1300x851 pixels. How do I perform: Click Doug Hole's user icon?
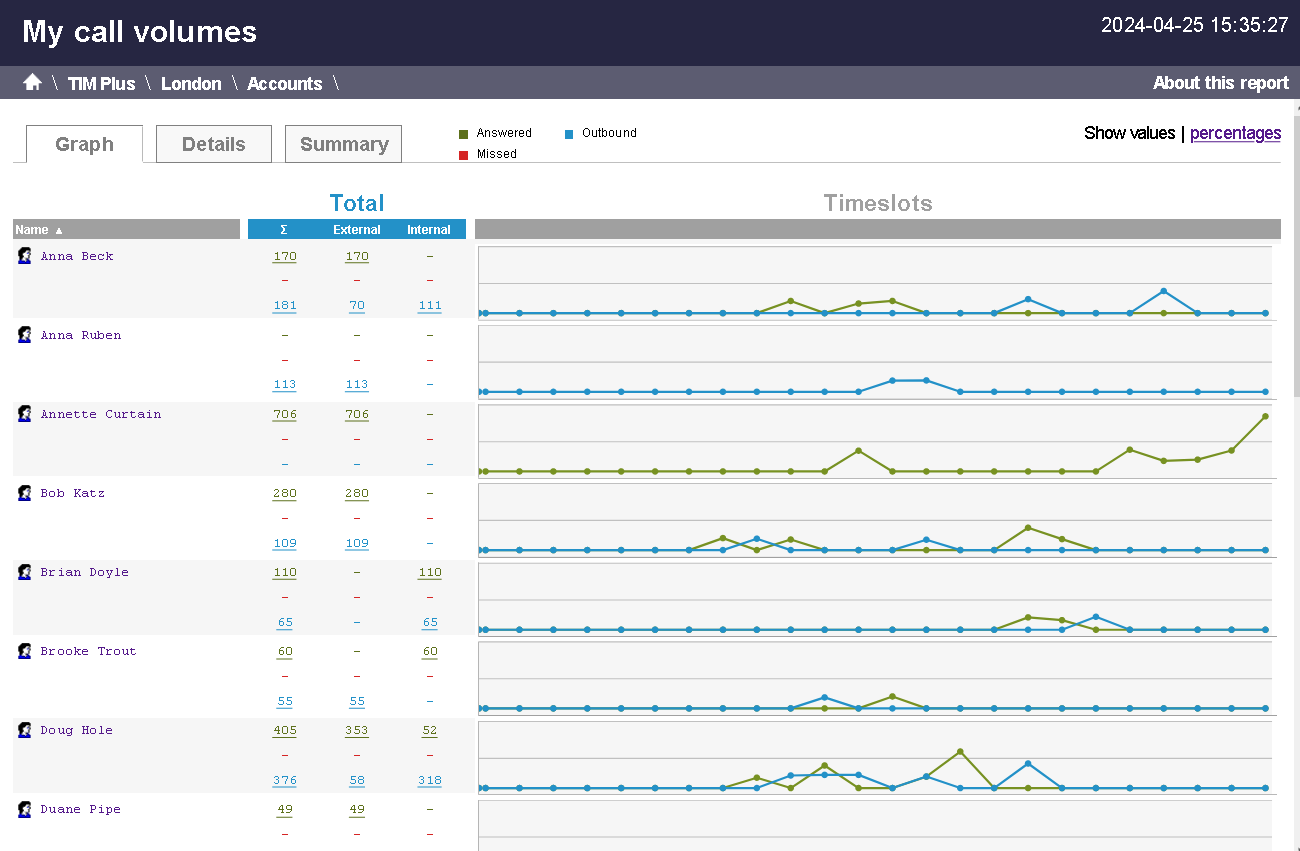25,730
